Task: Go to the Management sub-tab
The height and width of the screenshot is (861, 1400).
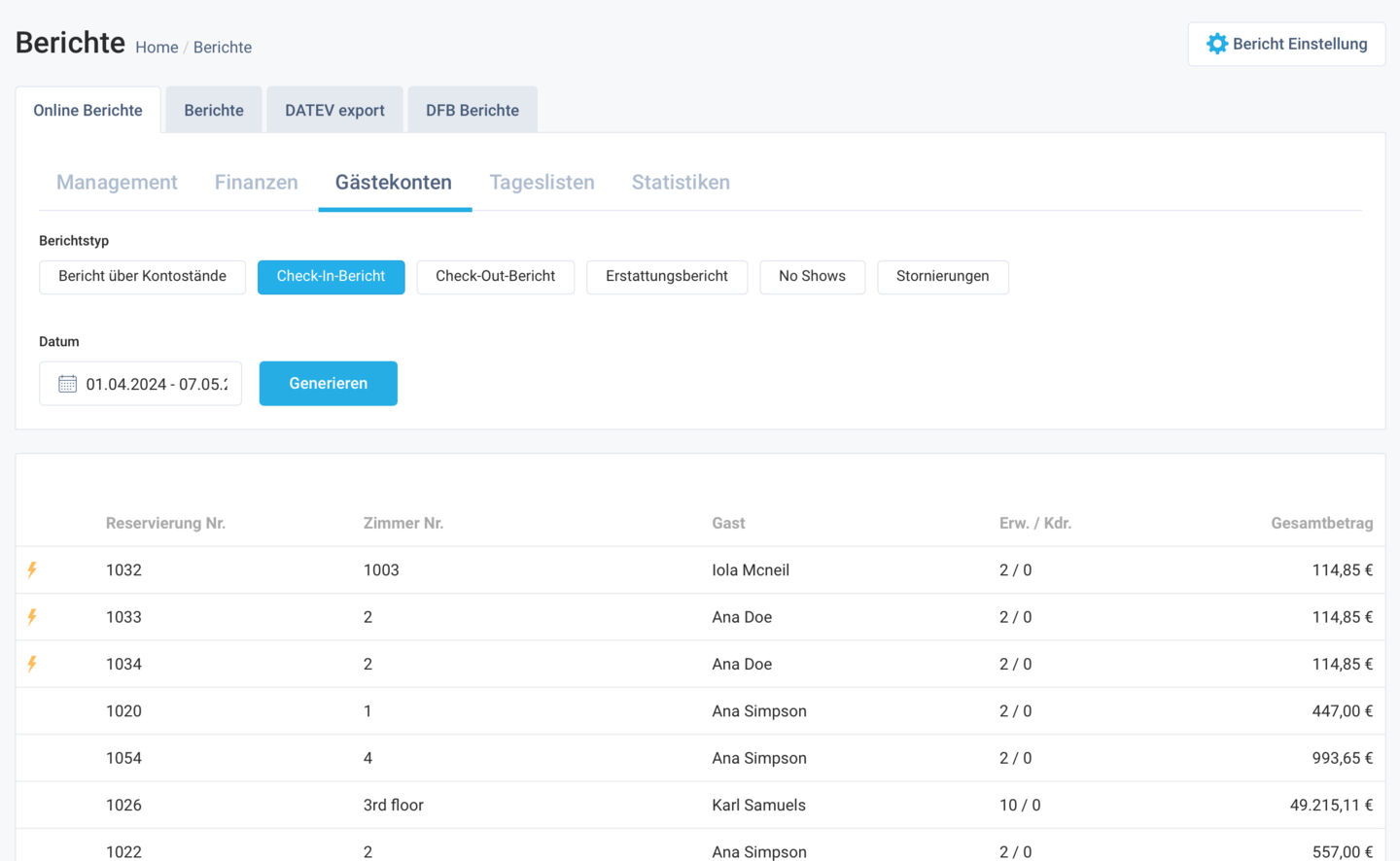Action: tap(117, 183)
